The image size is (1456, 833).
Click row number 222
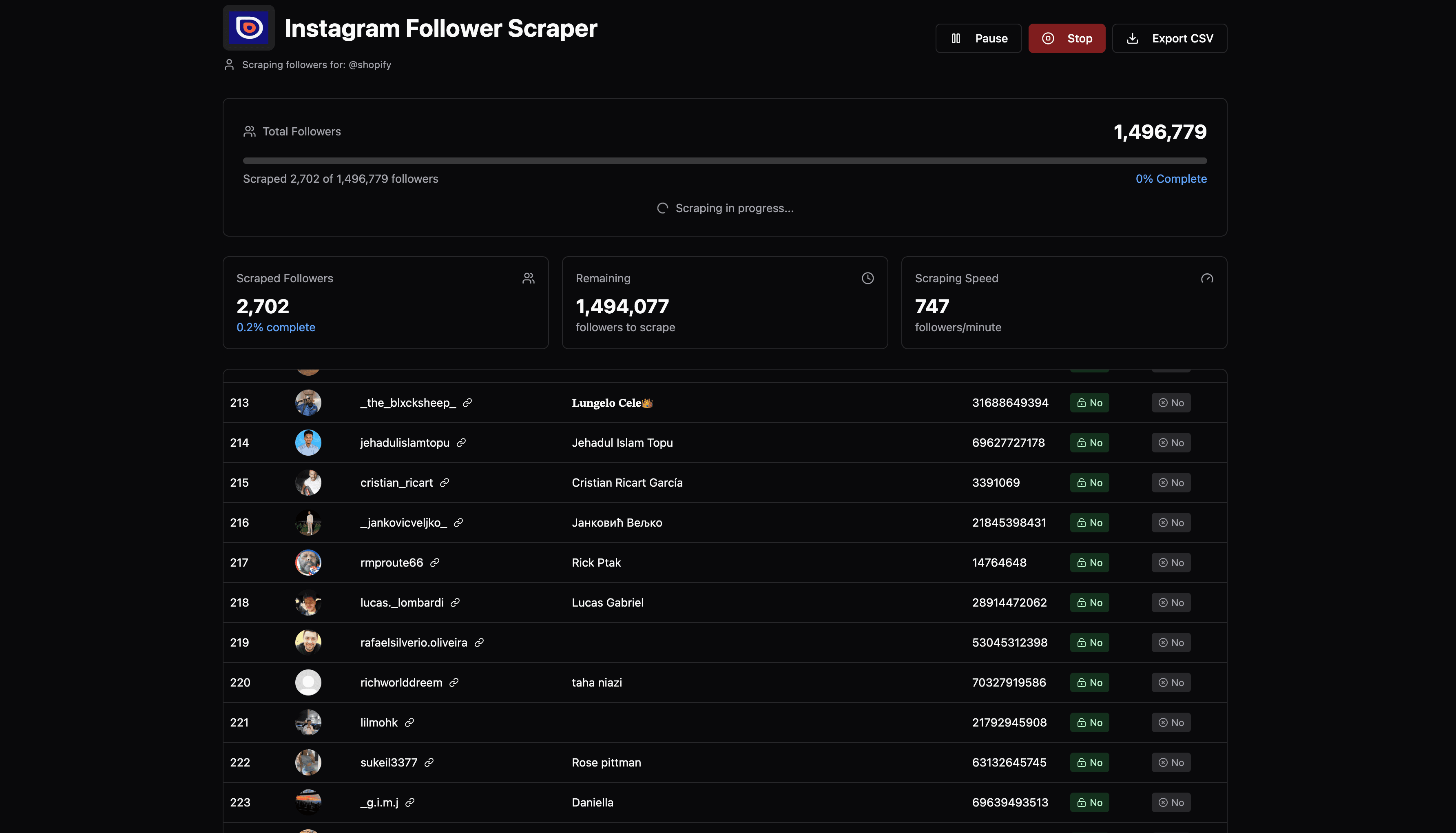coord(240,762)
